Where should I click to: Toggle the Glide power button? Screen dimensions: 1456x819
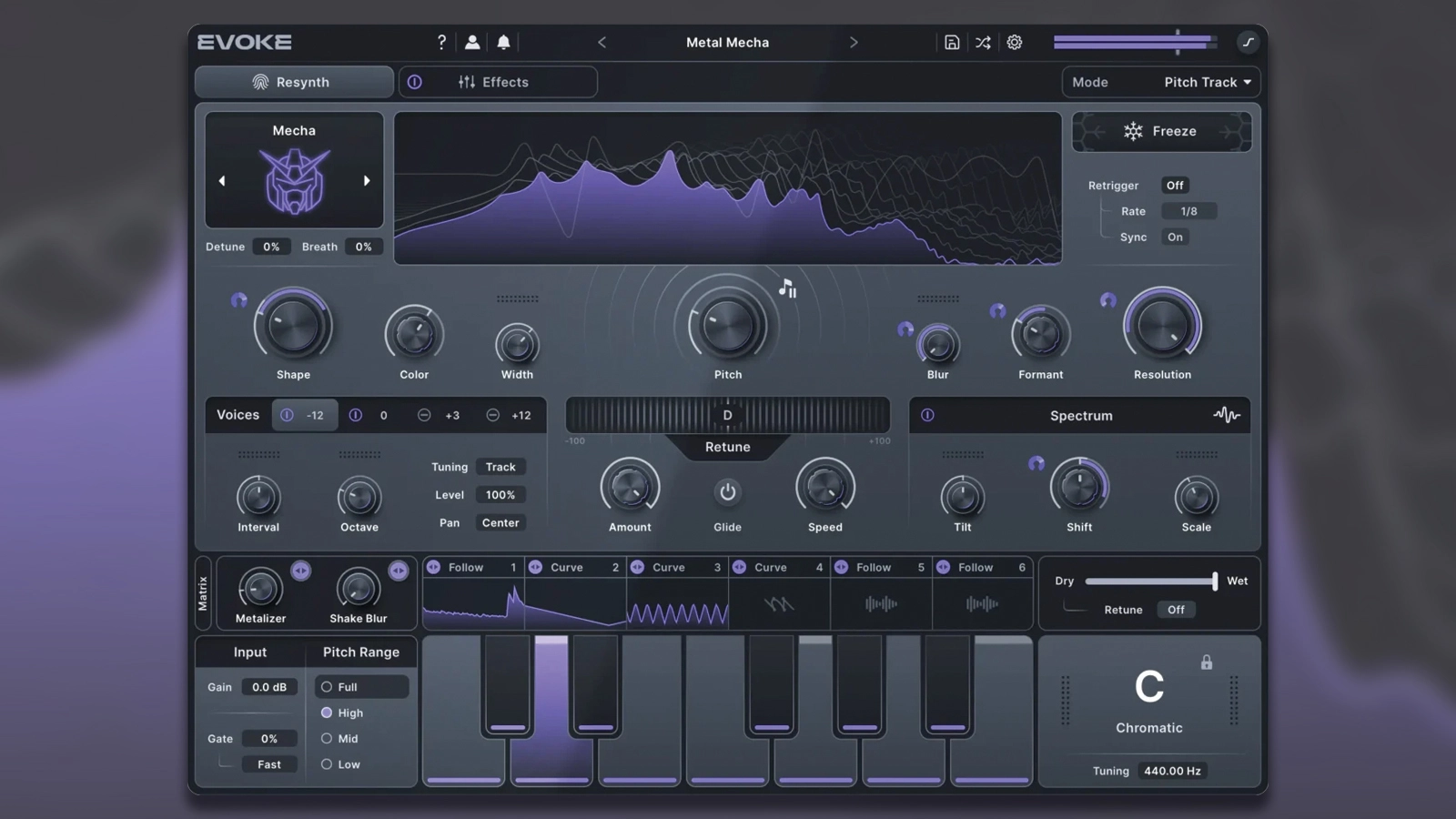[727, 492]
